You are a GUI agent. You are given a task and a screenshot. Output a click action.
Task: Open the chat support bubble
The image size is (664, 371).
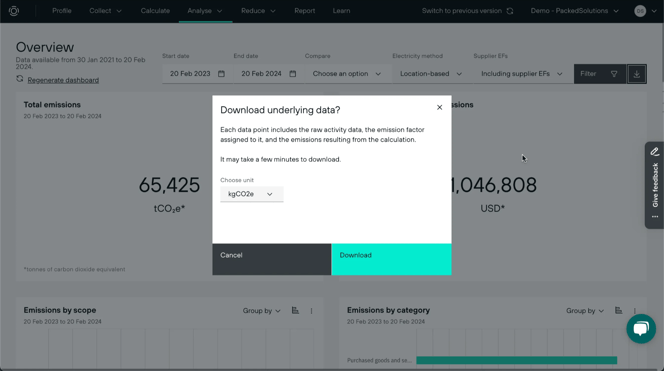coord(641,329)
